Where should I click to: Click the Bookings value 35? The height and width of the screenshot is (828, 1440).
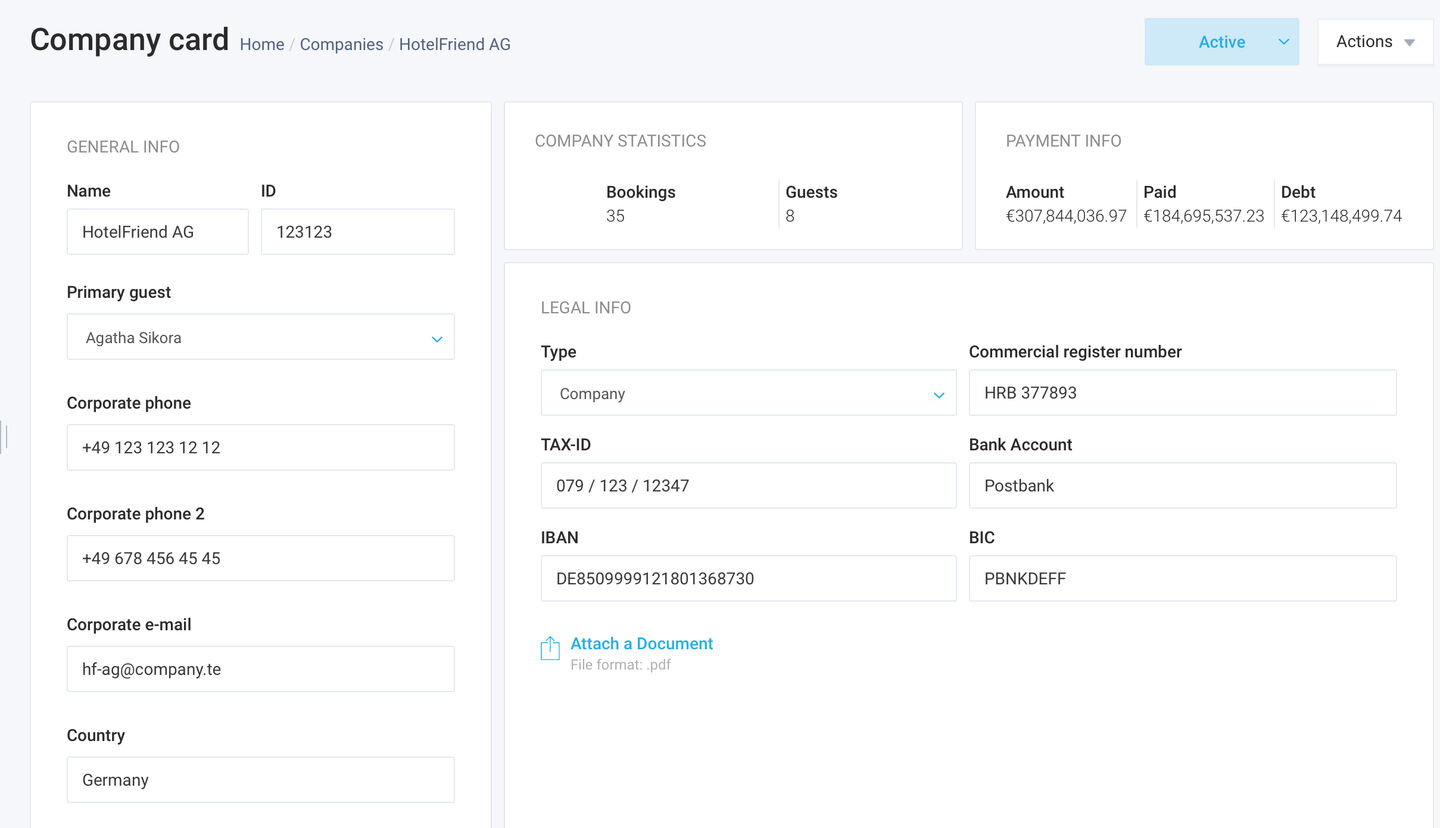[x=615, y=216]
